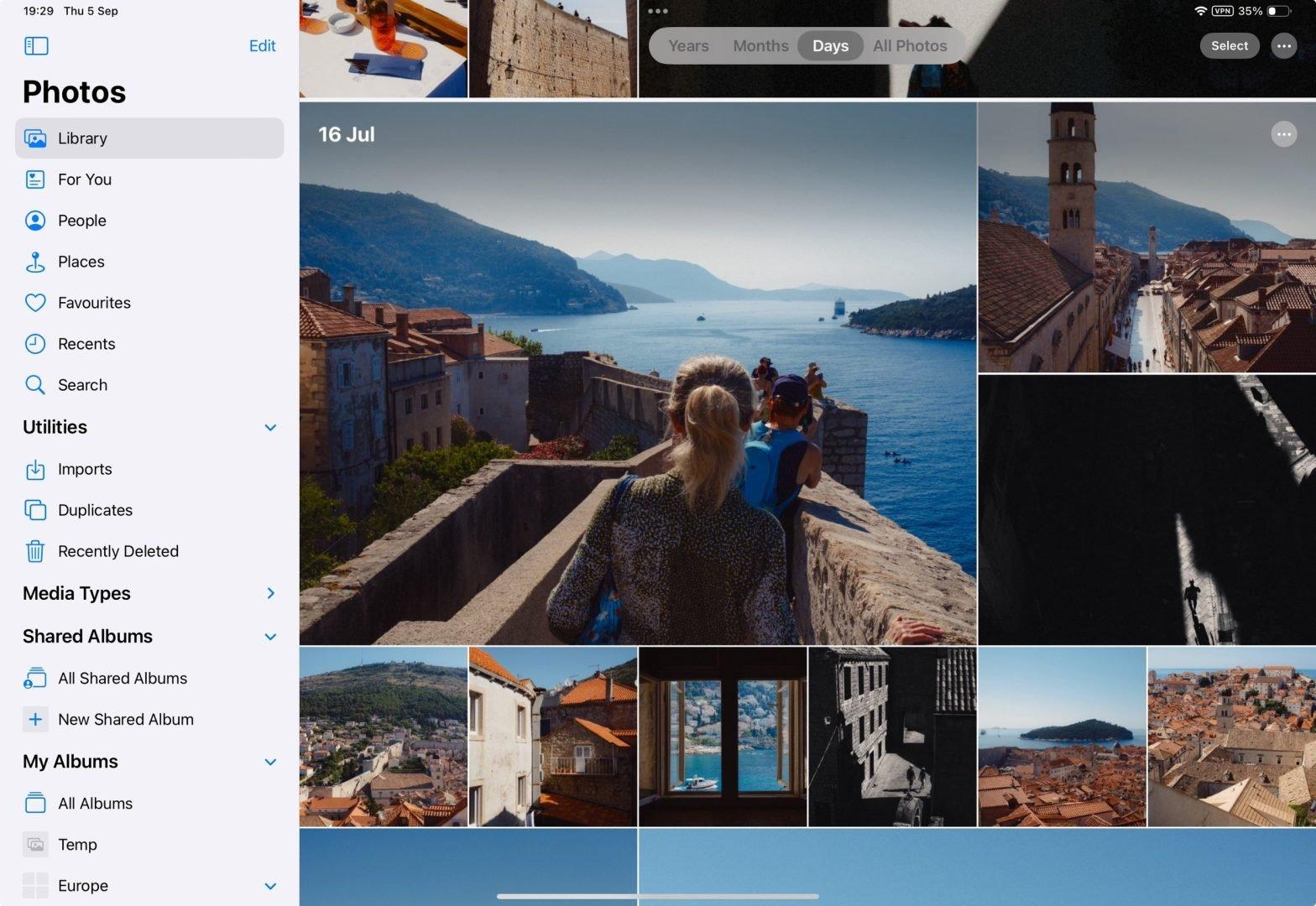Collapse the My Albums section
The height and width of the screenshot is (906, 1316).
tap(270, 763)
